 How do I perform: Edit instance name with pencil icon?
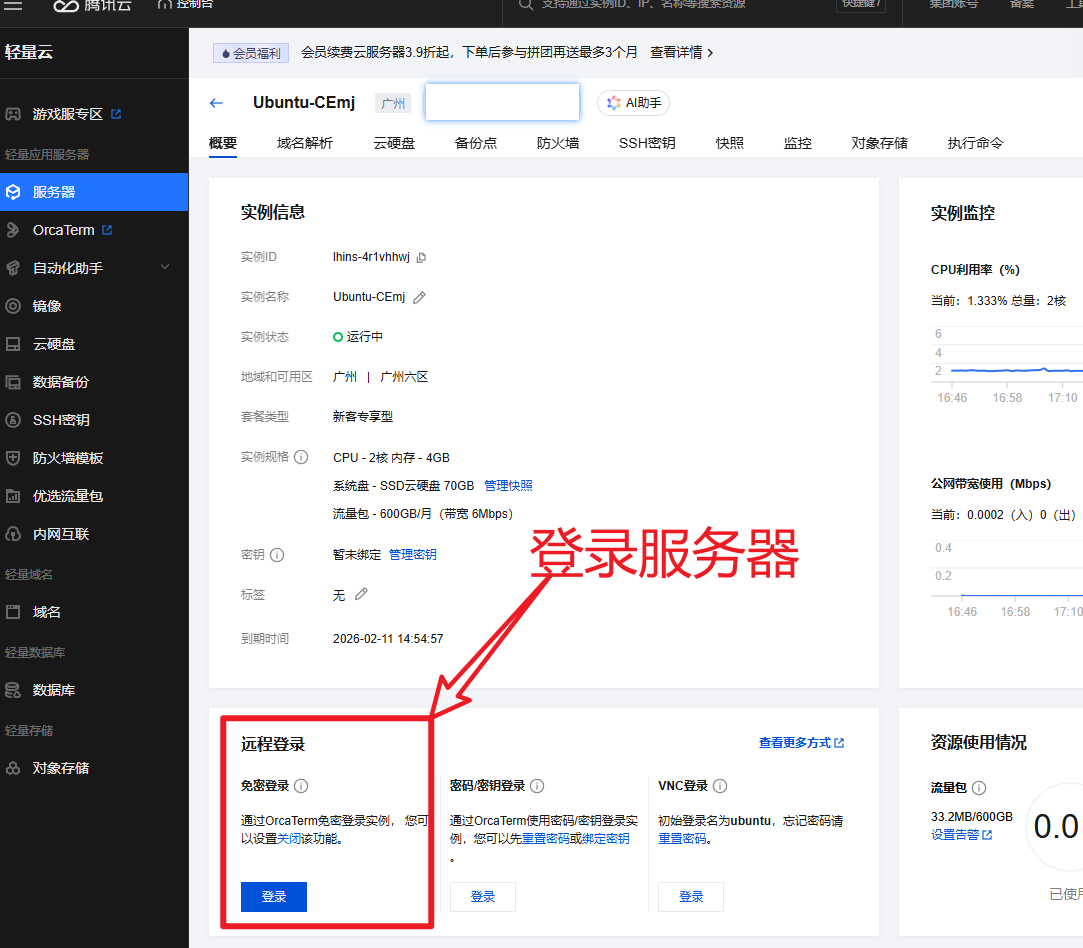(420, 297)
